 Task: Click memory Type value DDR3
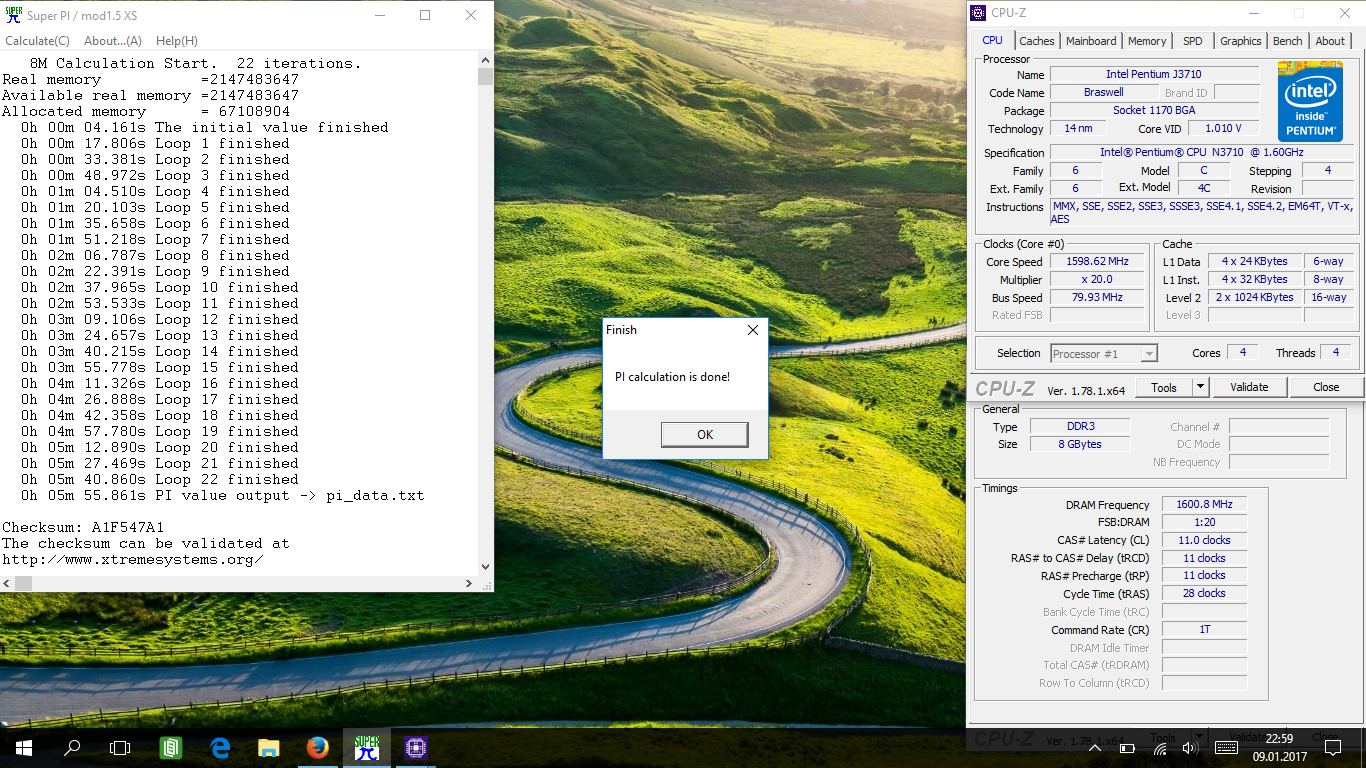click(1079, 427)
